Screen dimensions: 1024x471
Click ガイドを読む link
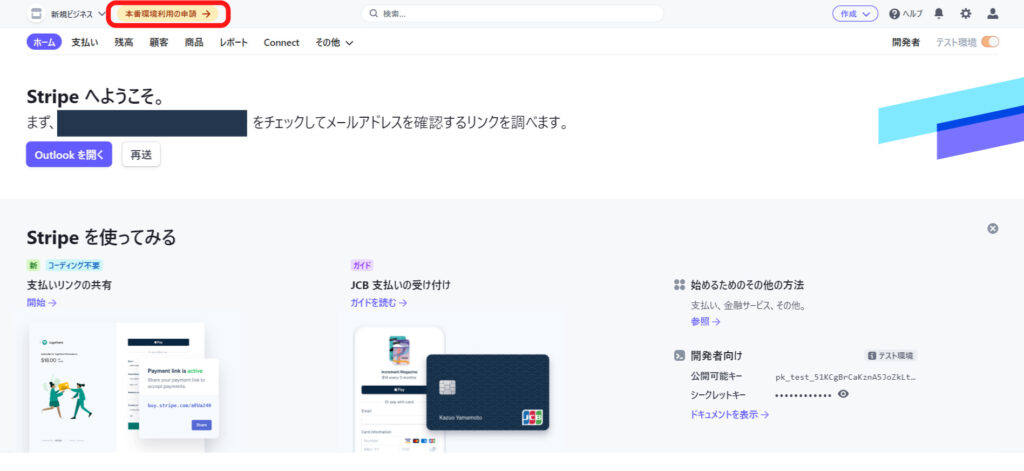tap(379, 302)
